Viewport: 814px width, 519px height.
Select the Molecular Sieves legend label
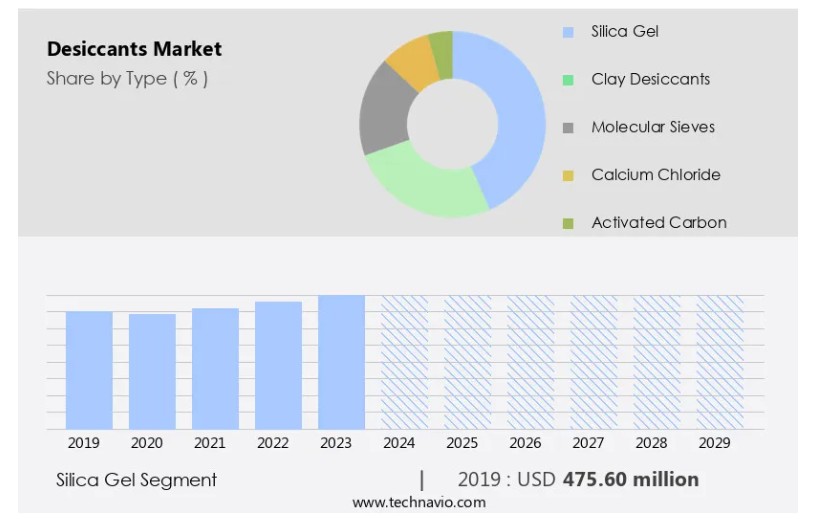click(x=652, y=128)
